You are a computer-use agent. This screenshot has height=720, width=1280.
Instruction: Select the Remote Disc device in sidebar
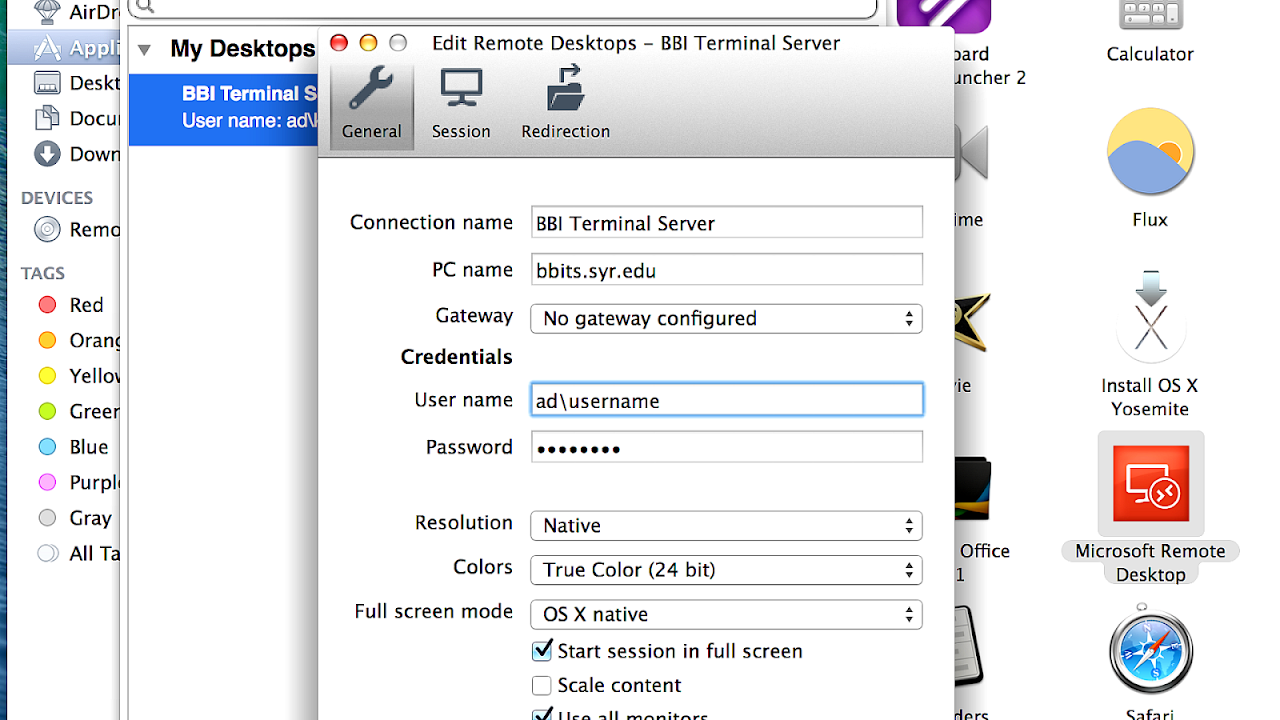[76, 229]
